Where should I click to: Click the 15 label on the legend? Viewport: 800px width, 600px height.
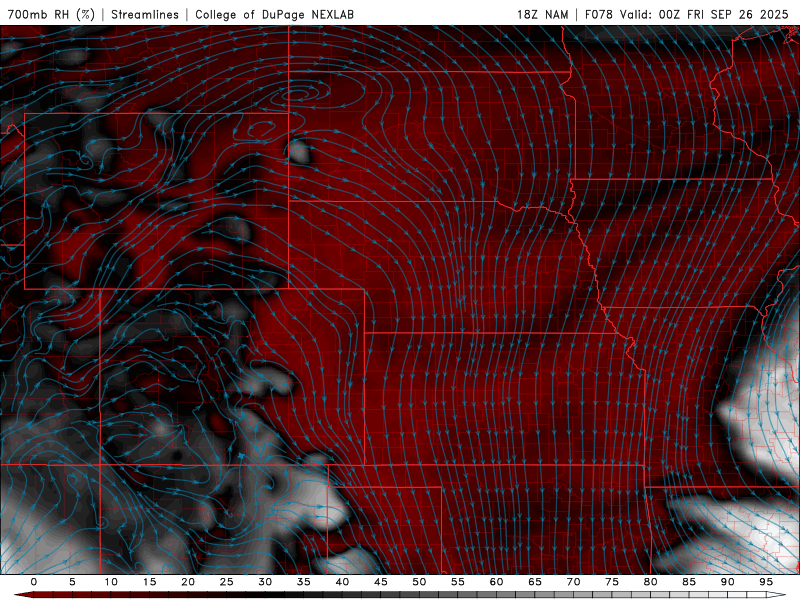tap(149, 582)
